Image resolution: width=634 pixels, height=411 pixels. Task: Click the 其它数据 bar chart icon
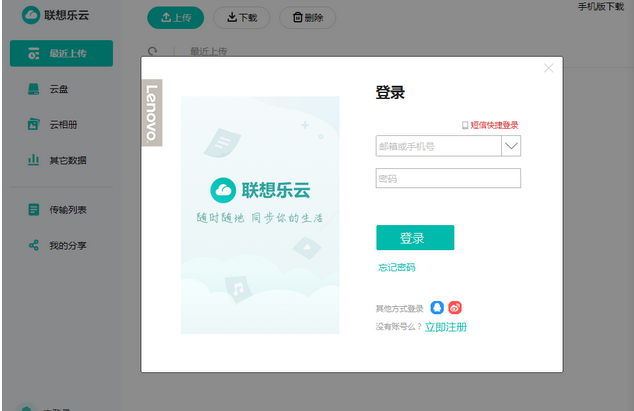pyautogui.click(x=34, y=160)
